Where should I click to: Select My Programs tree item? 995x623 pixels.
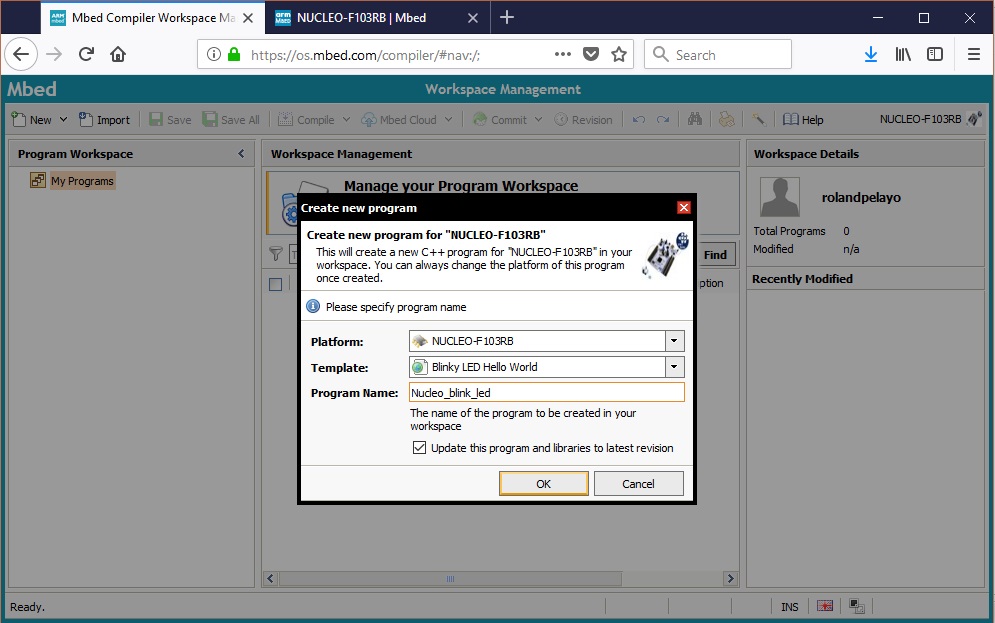[82, 181]
